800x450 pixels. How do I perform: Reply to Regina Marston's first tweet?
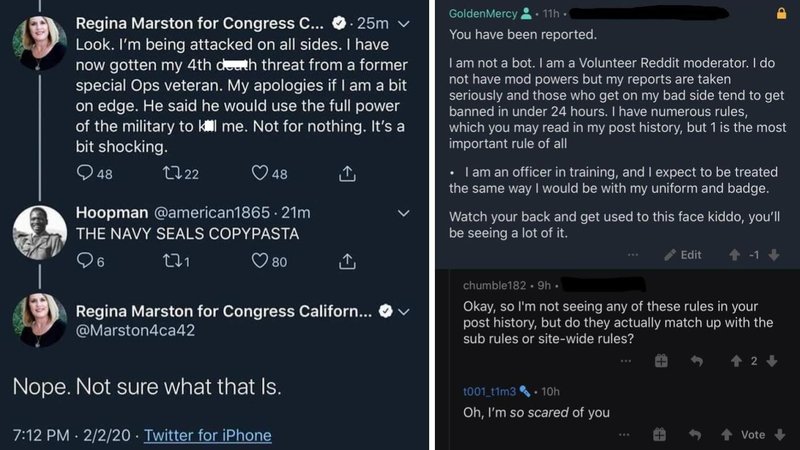point(86,174)
